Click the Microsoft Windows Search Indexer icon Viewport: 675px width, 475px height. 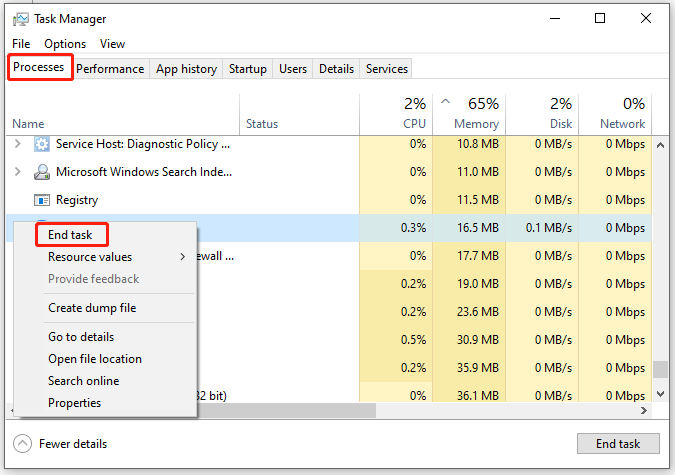[x=42, y=172]
